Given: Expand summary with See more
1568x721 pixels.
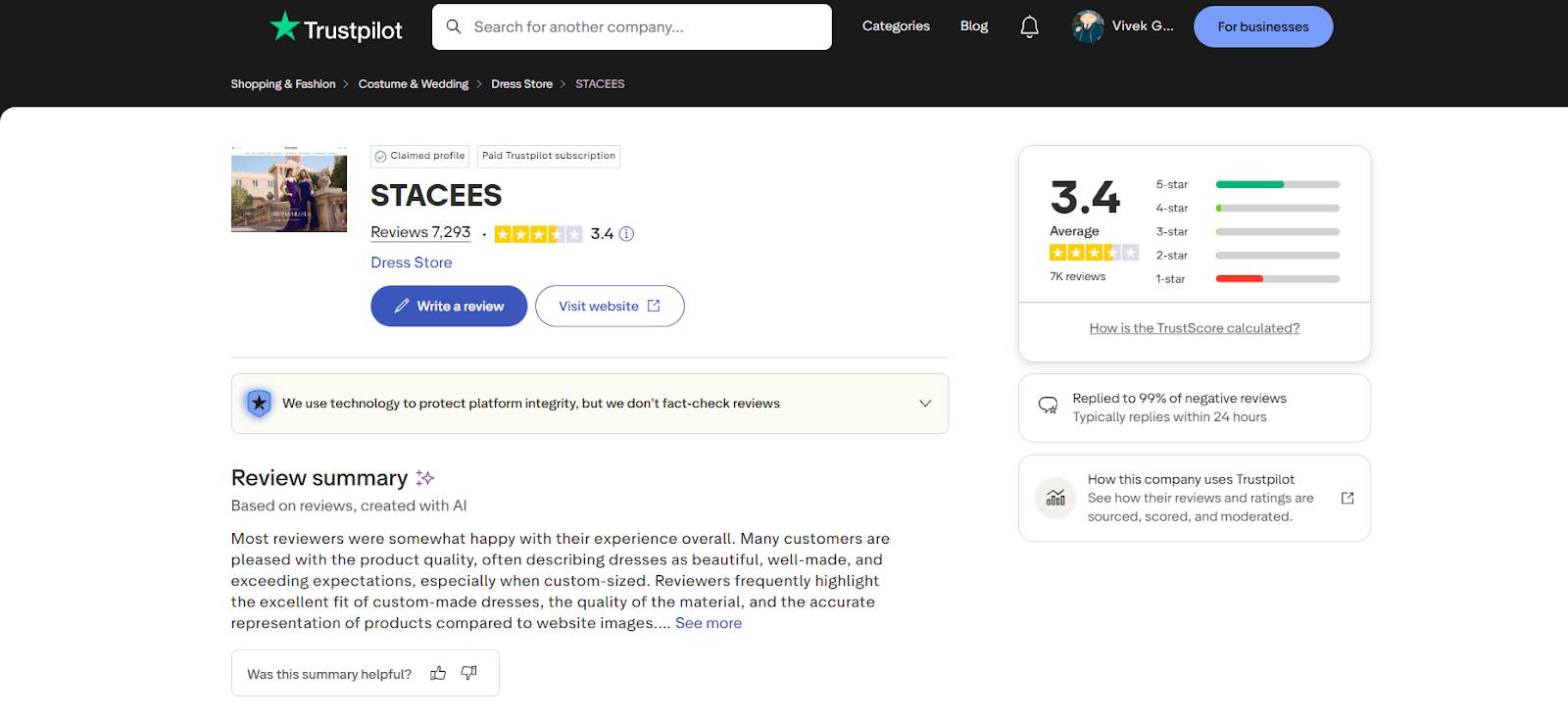Looking at the screenshot, I should pos(709,623).
